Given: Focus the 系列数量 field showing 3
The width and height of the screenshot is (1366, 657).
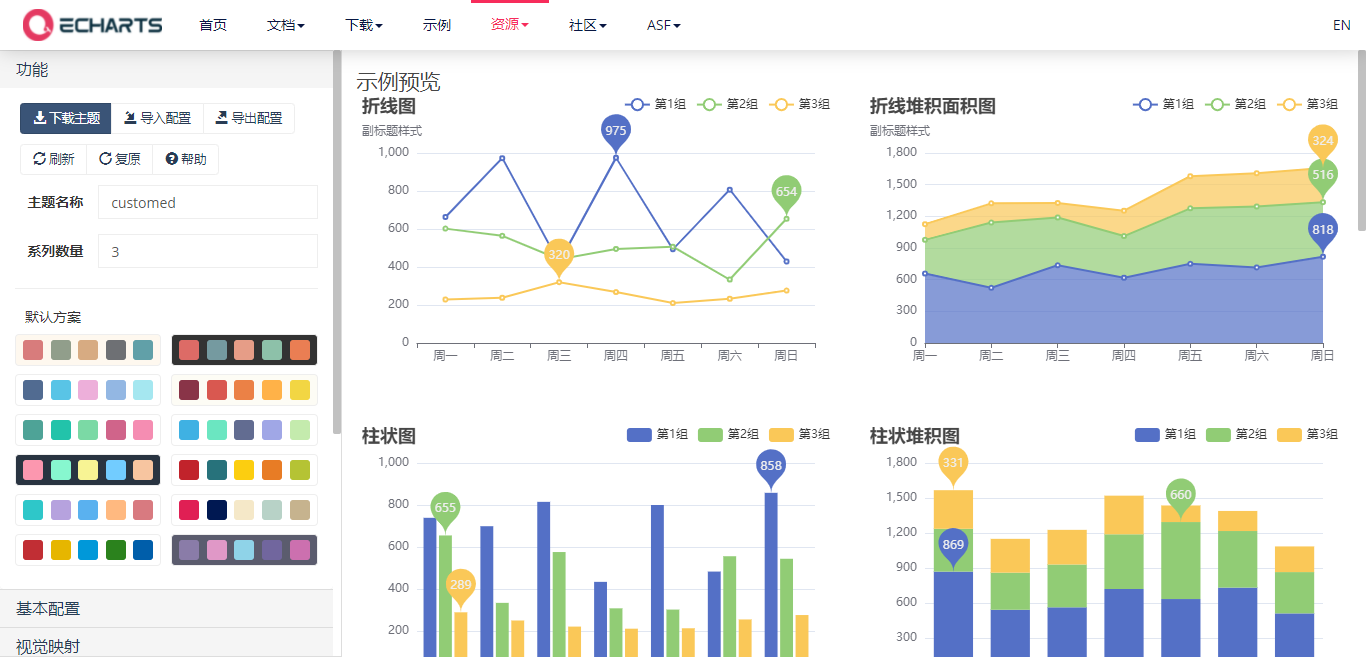Looking at the screenshot, I should click(x=208, y=251).
